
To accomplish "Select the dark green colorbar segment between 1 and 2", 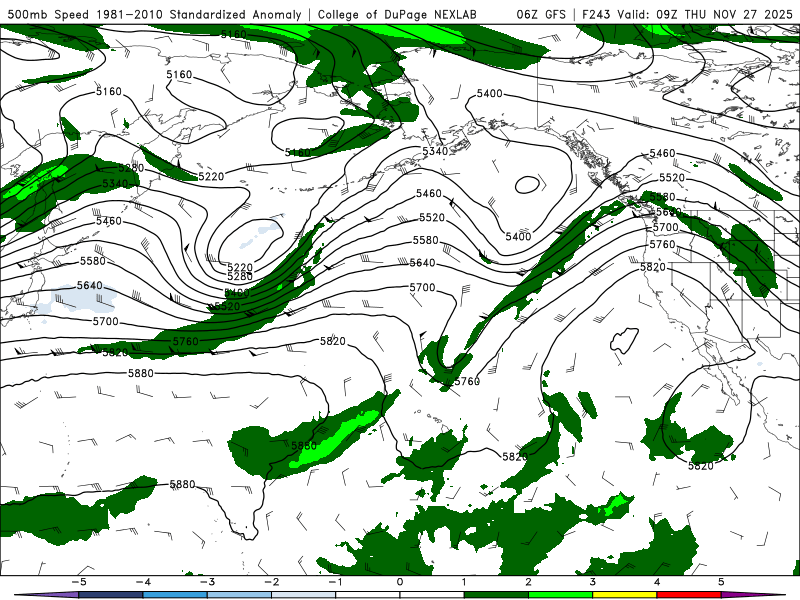I will pos(496,595).
